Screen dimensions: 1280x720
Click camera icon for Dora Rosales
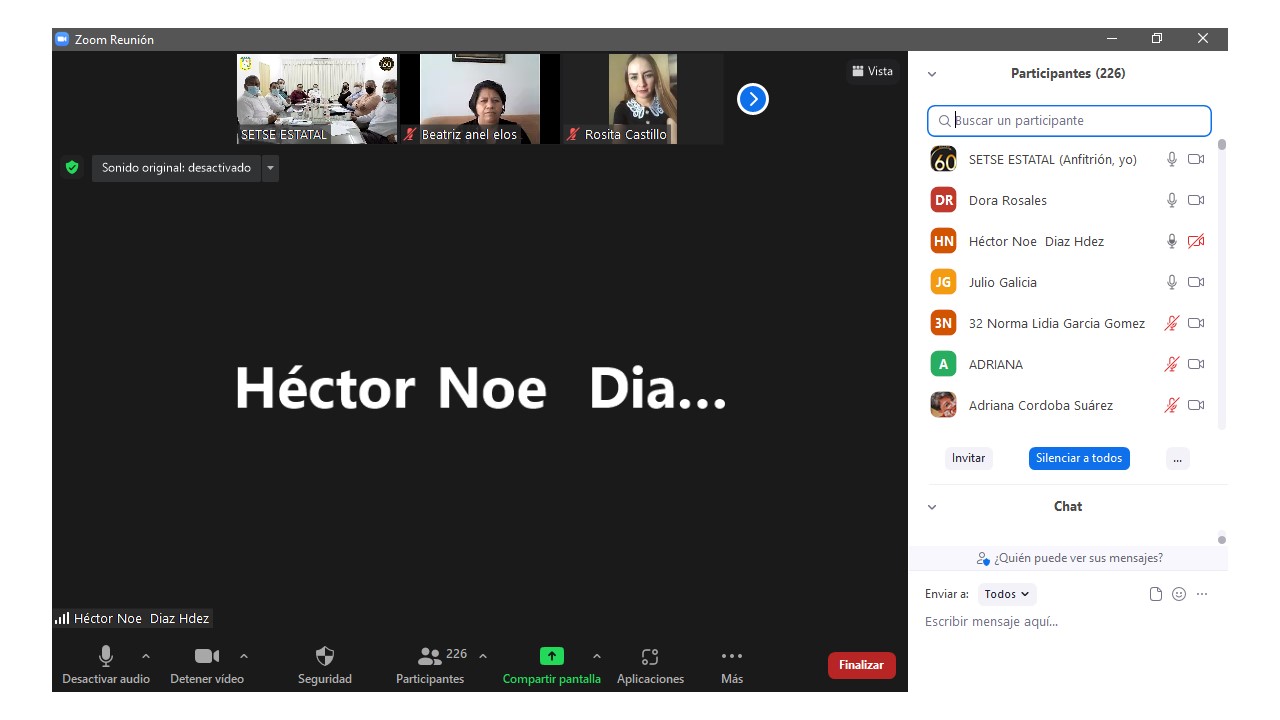[x=1196, y=200]
